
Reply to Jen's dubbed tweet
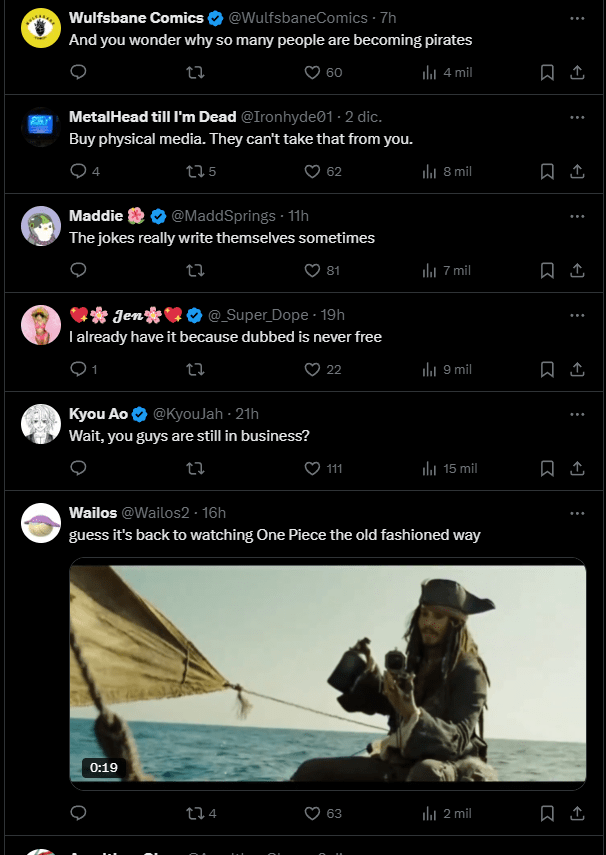coord(78,369)
